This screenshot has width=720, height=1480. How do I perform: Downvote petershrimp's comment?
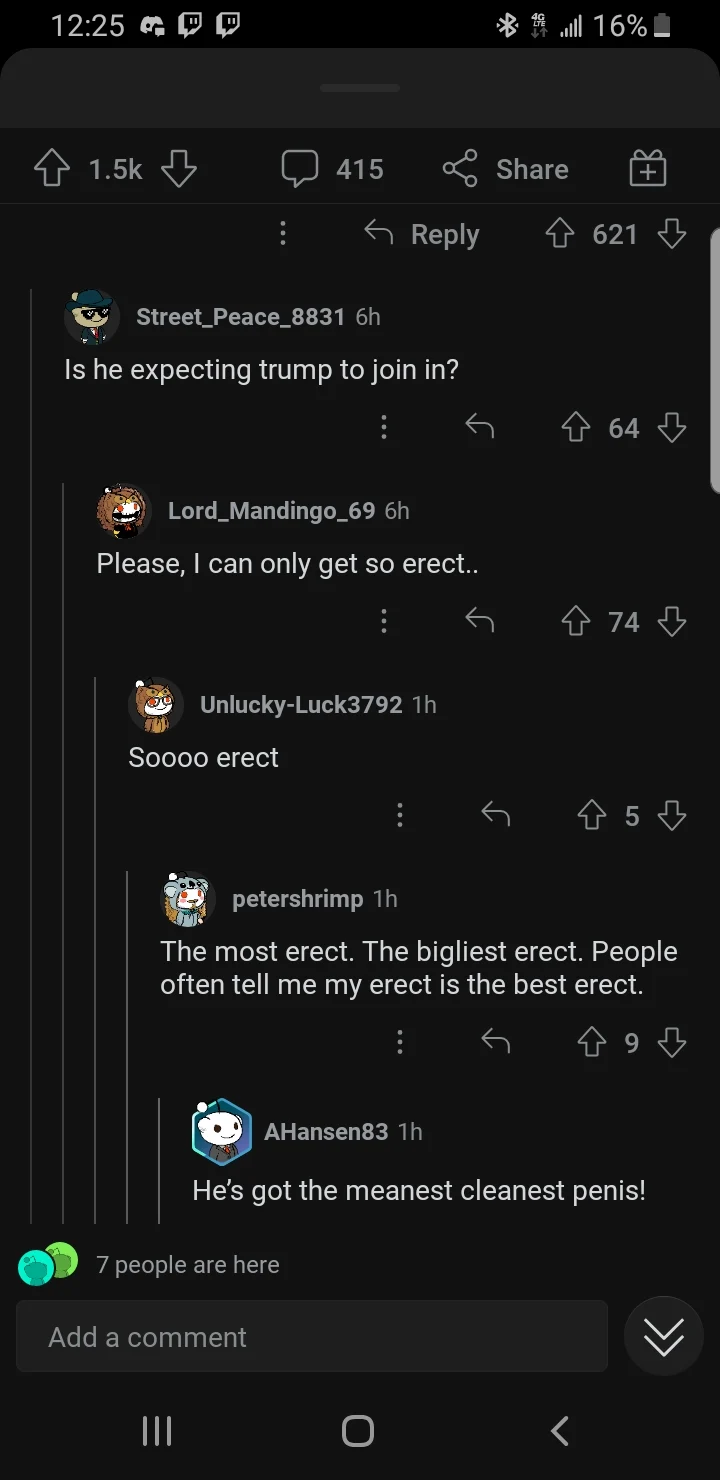tap(672, 1042)
